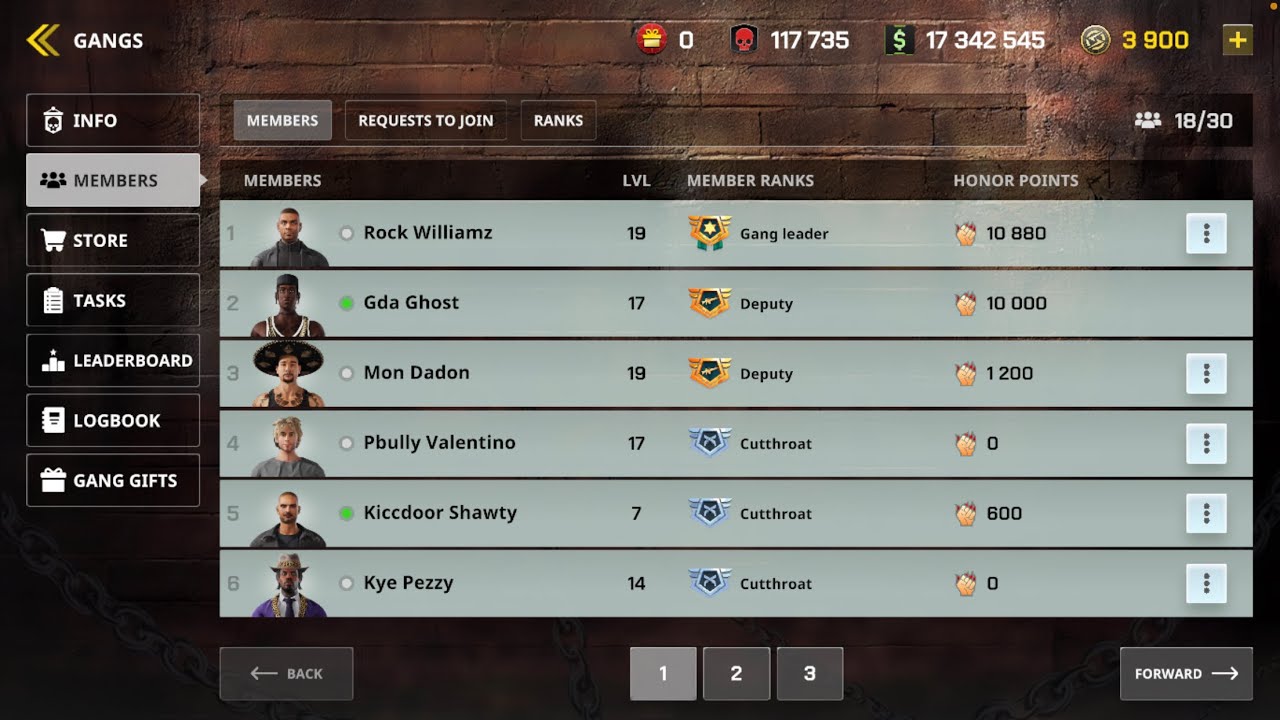Screen dimensions: 1280x720
Task: Expand options for Kye Pezzy
Action: [1206, 583]
